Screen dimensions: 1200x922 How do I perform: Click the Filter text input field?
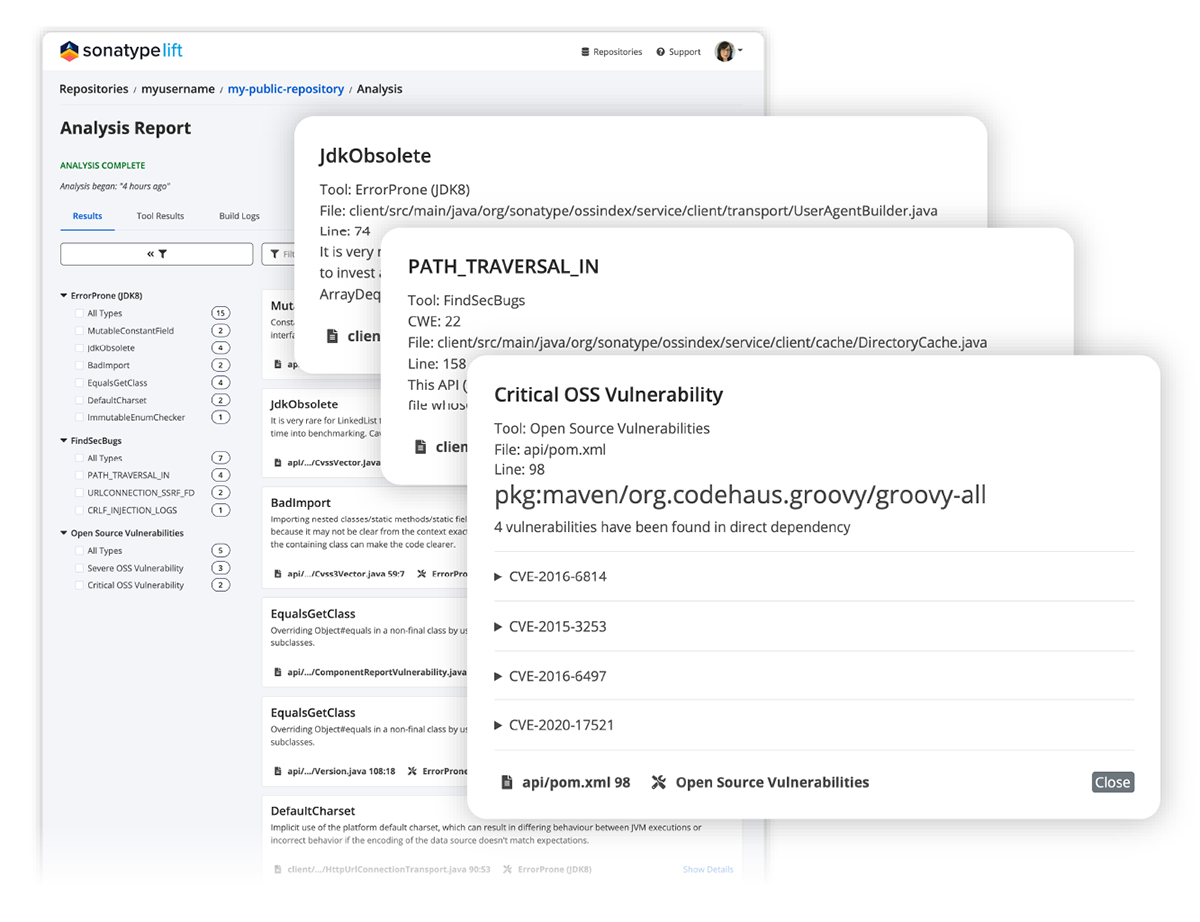[280, 254]
